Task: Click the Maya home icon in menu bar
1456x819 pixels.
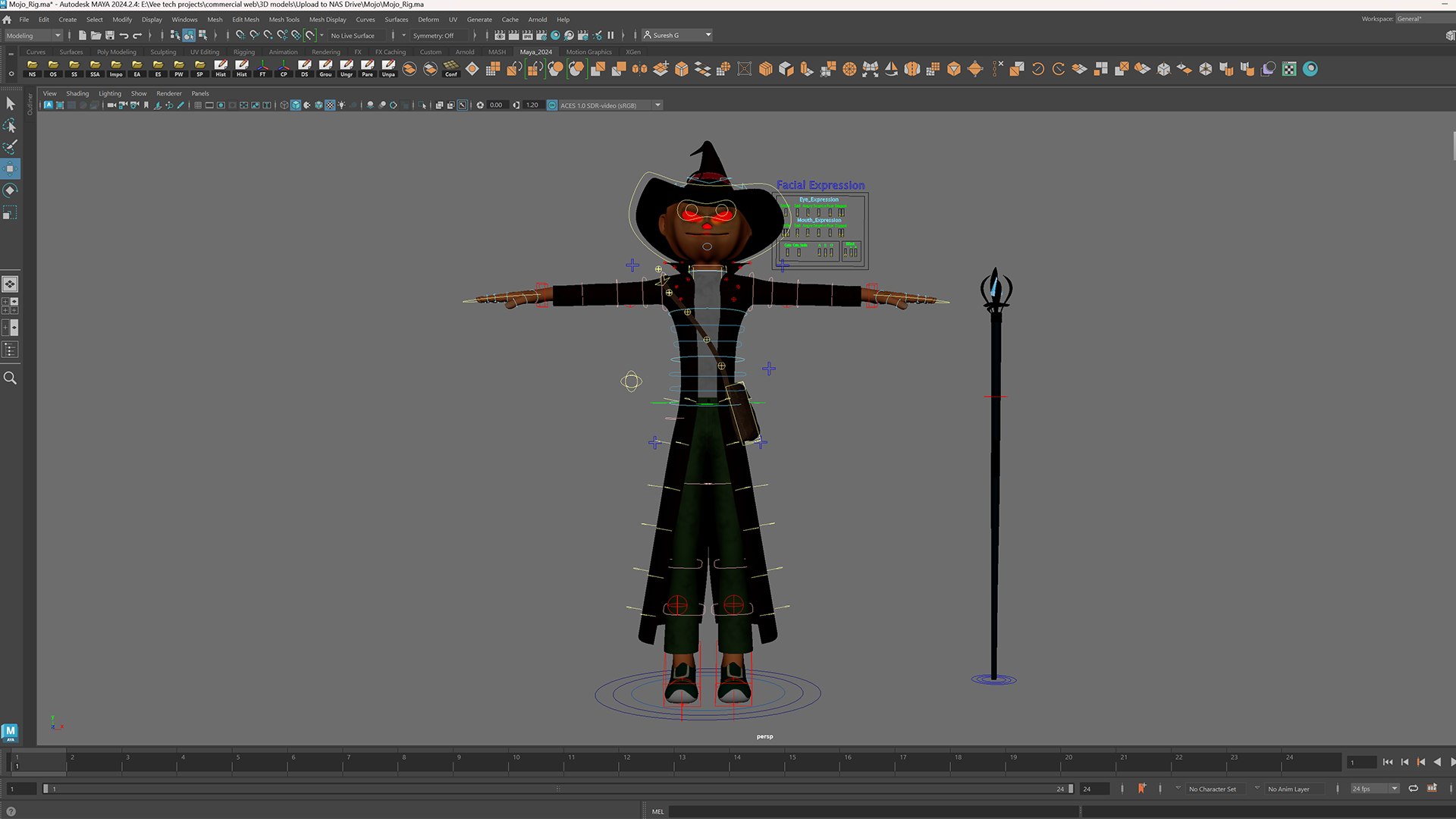Action: (x=7, y=20)
